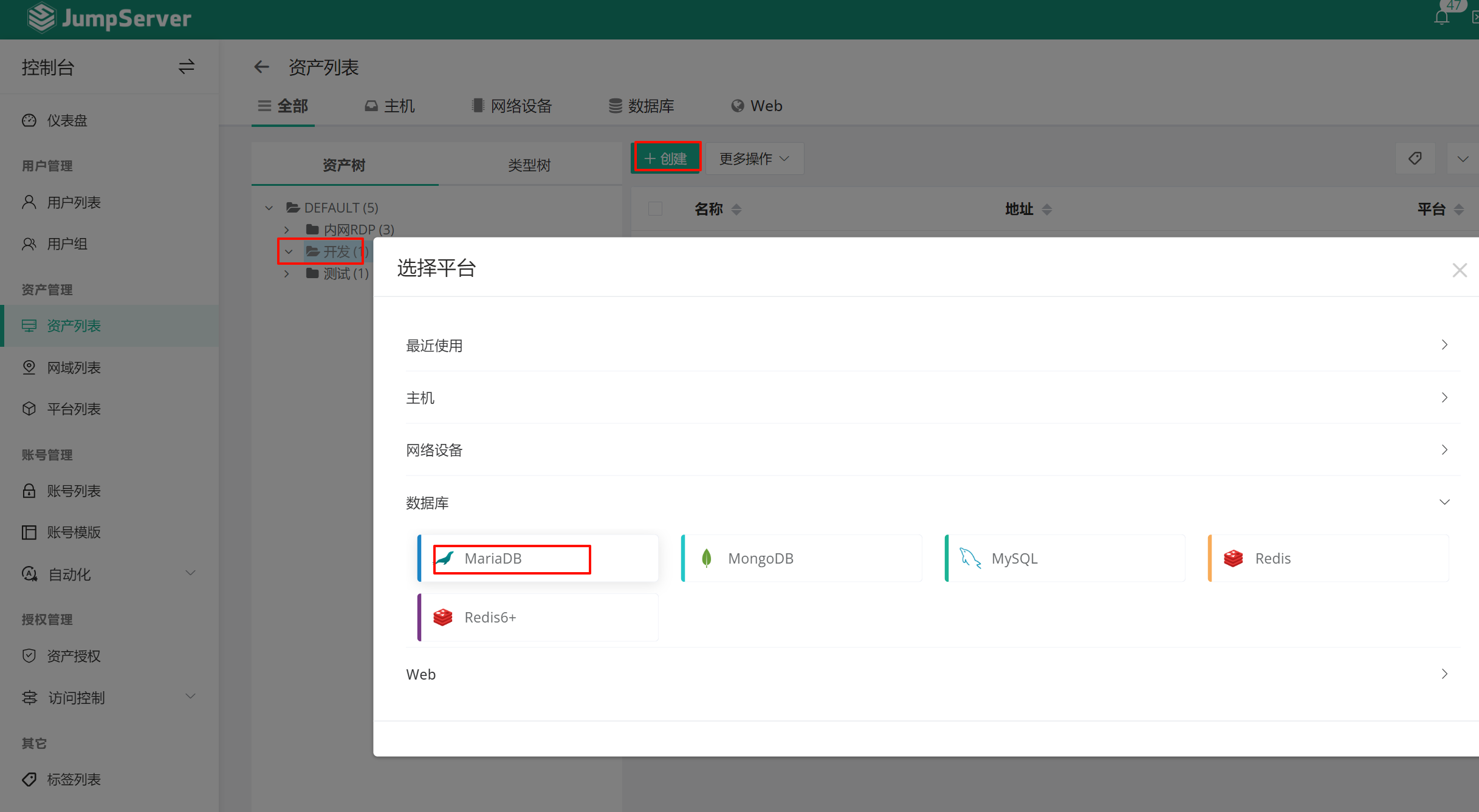Viewport: 1479px width, 812px height.
Task: Open the 数据库 assets tab
Action: (642, 106)
